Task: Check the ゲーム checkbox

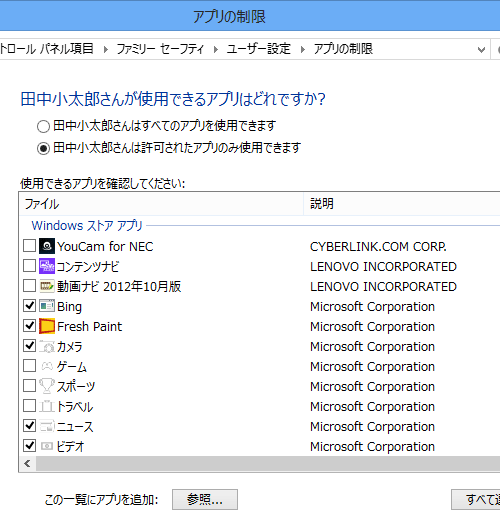Action: (x=29, y=365)
